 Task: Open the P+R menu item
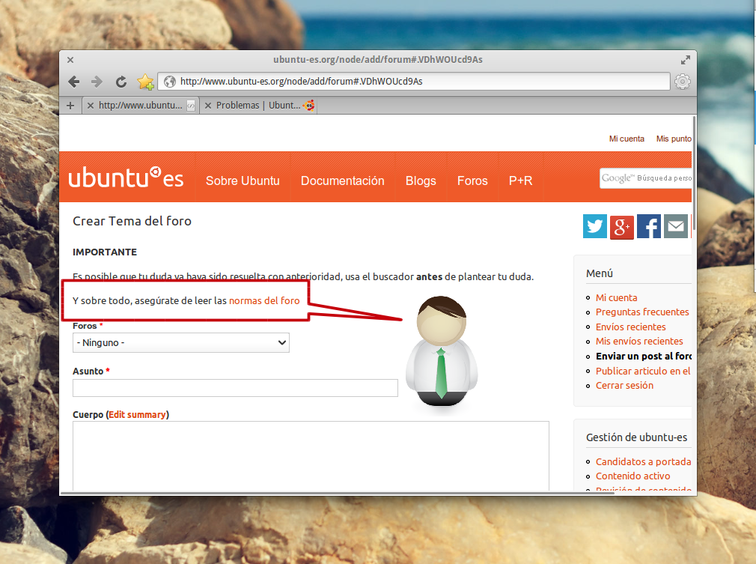click(520, 181)
